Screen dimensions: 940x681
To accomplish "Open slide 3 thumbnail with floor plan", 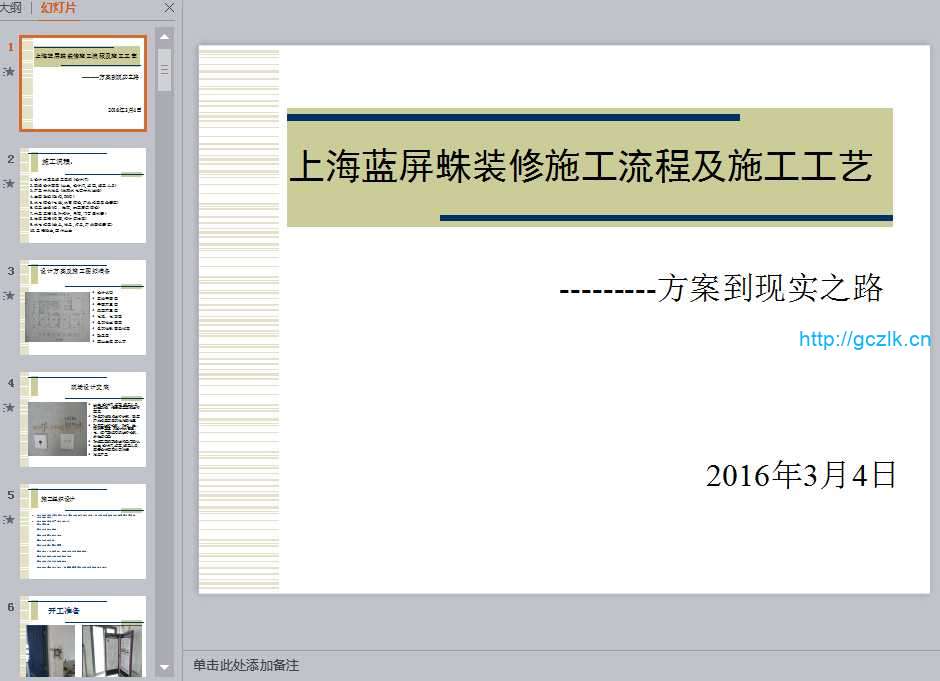I will (x=84, y=308).
